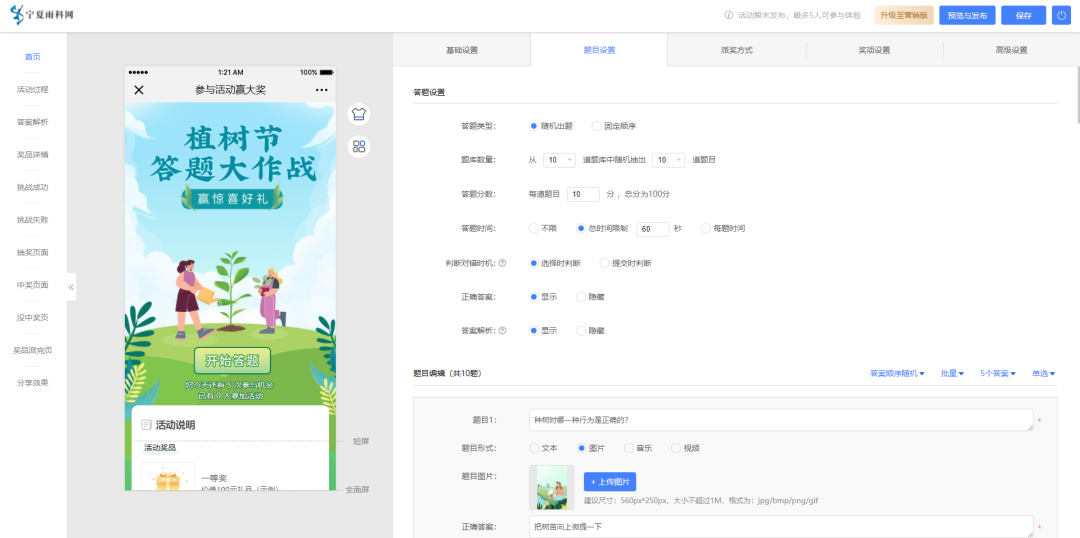The width and height of the screenshot is (1080, 538).
Task: Select 不限 for answer time
Action: [533, 228]
